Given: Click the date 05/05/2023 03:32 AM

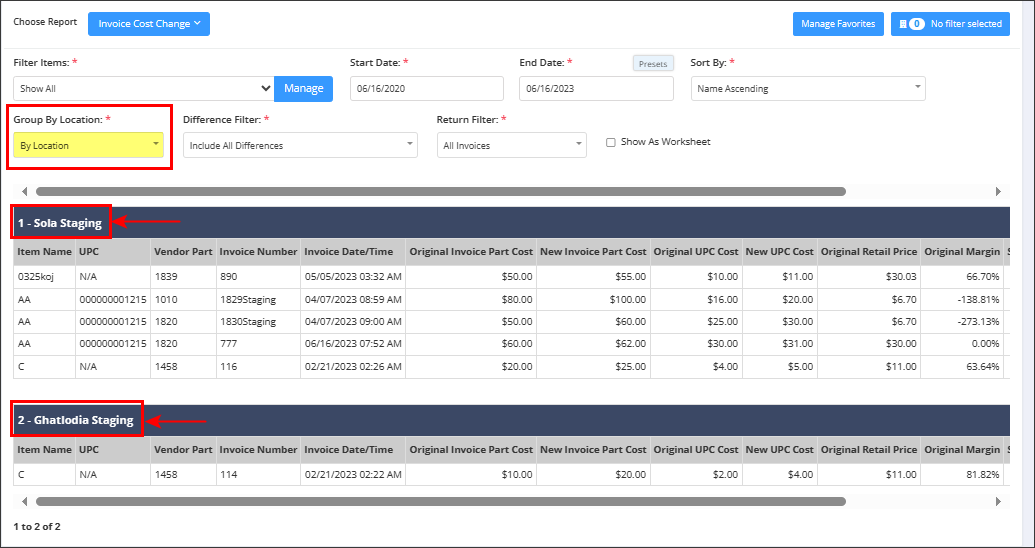Looking at the screenshot, I should point(352,277).
